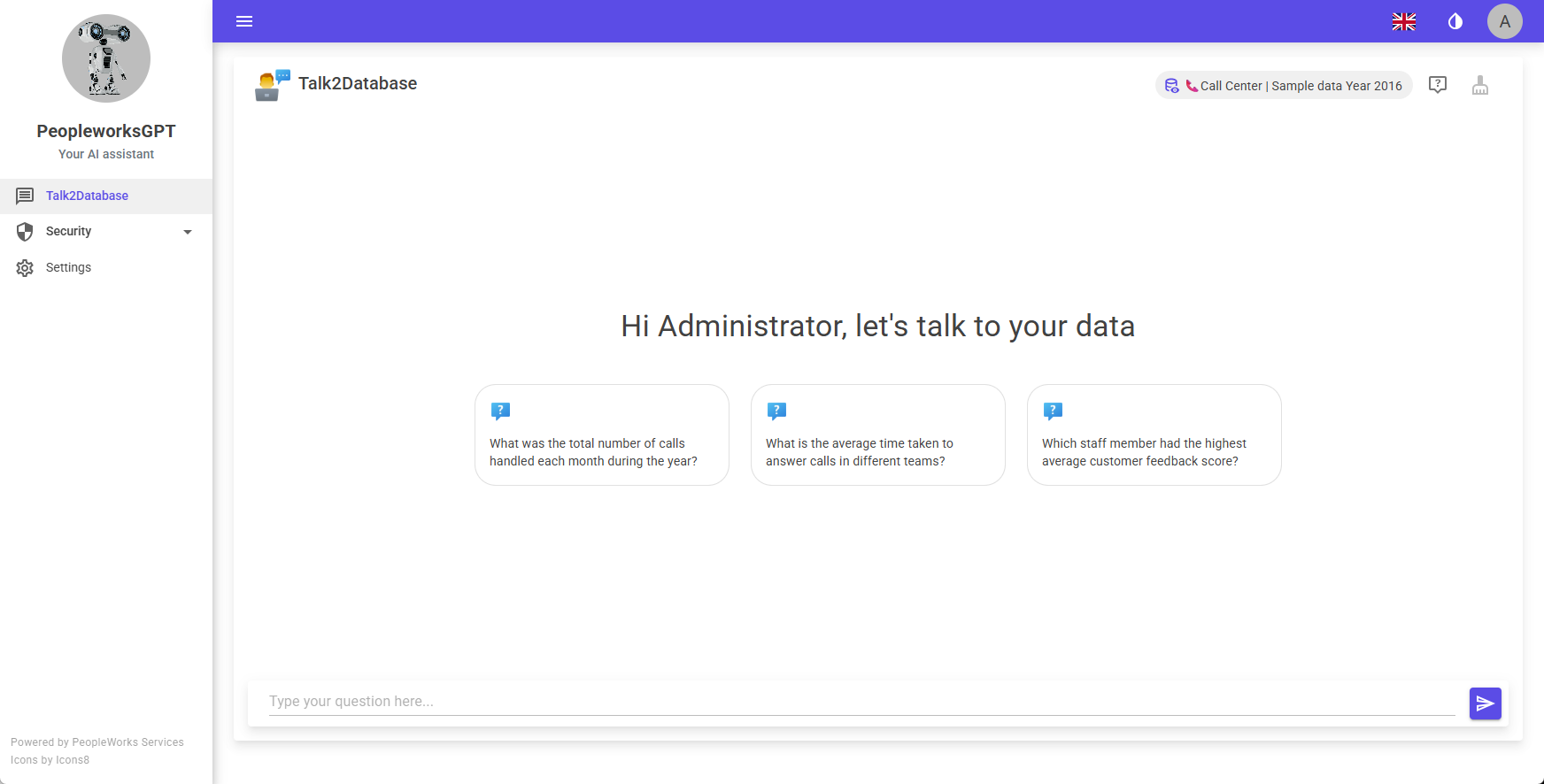Ask about total calls handled each month

pyautogui.click(x=602, y=434)
